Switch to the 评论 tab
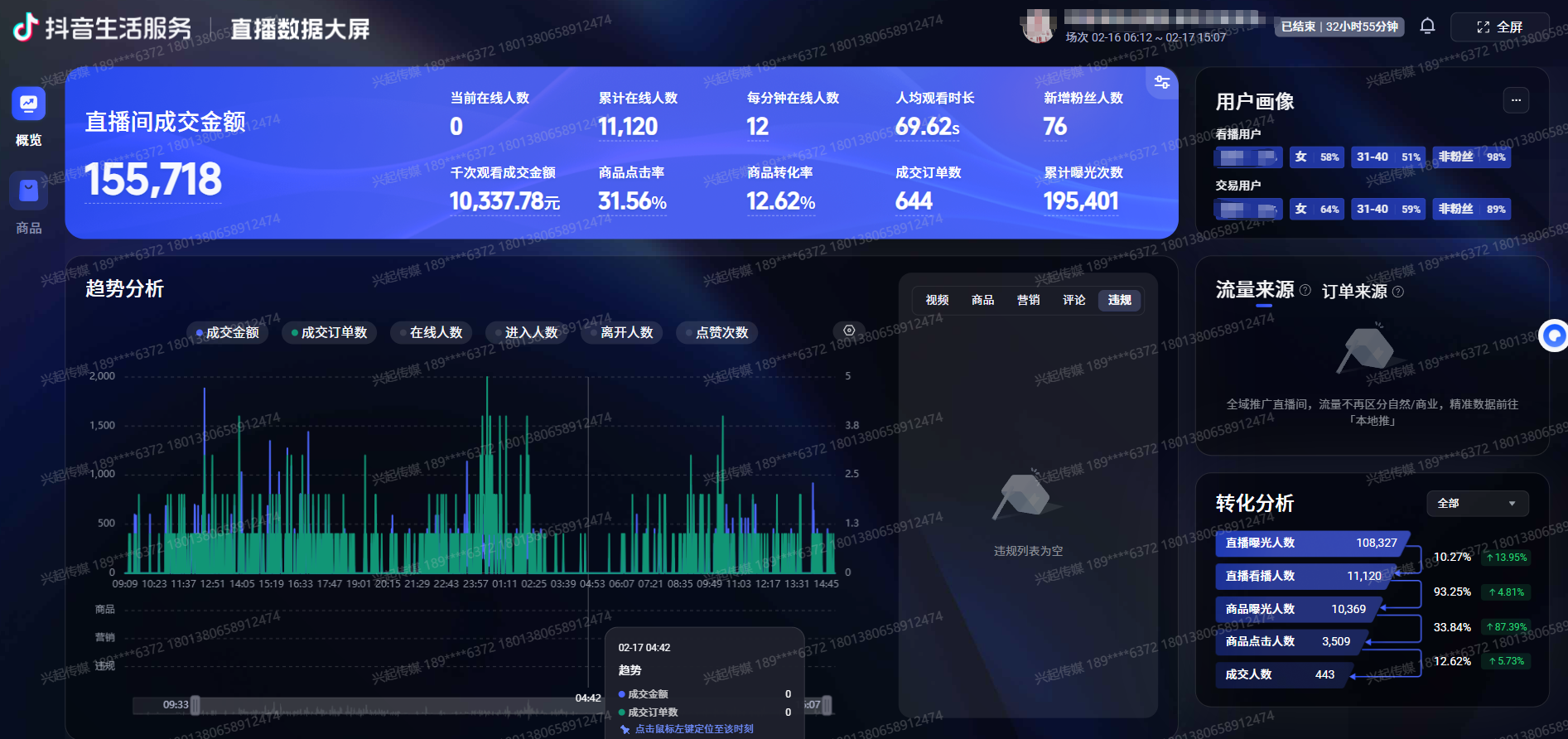1568x739 pixels. tap(1073, 300)
